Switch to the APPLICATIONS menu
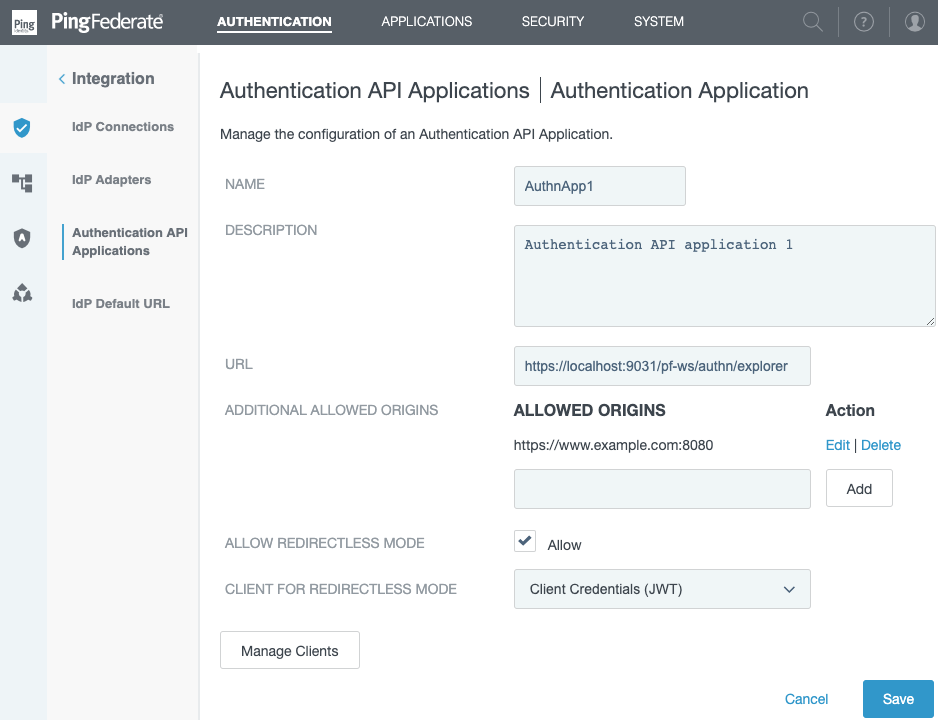The width and height of the screenshot is (938, 720). pyautogui.click(x=426, y=21)
